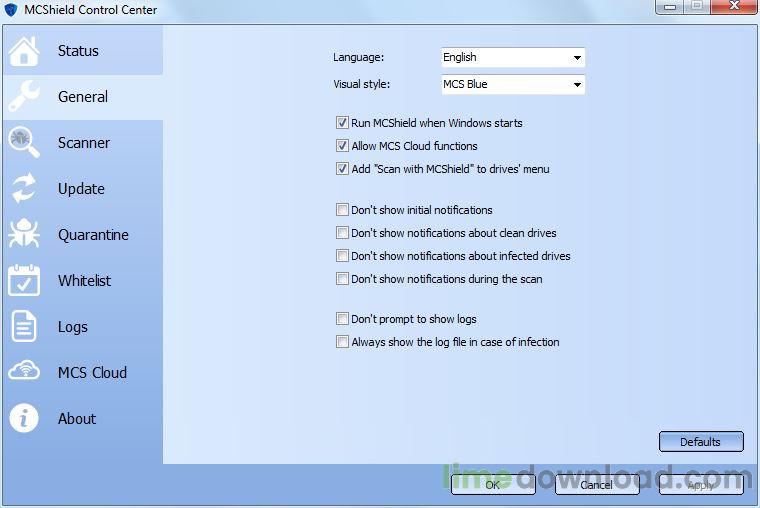Image resolution: width=760 pixels, height=508 pixels.
Task: Enable Always show the log file in case of infection
Action: pos(342,342)
